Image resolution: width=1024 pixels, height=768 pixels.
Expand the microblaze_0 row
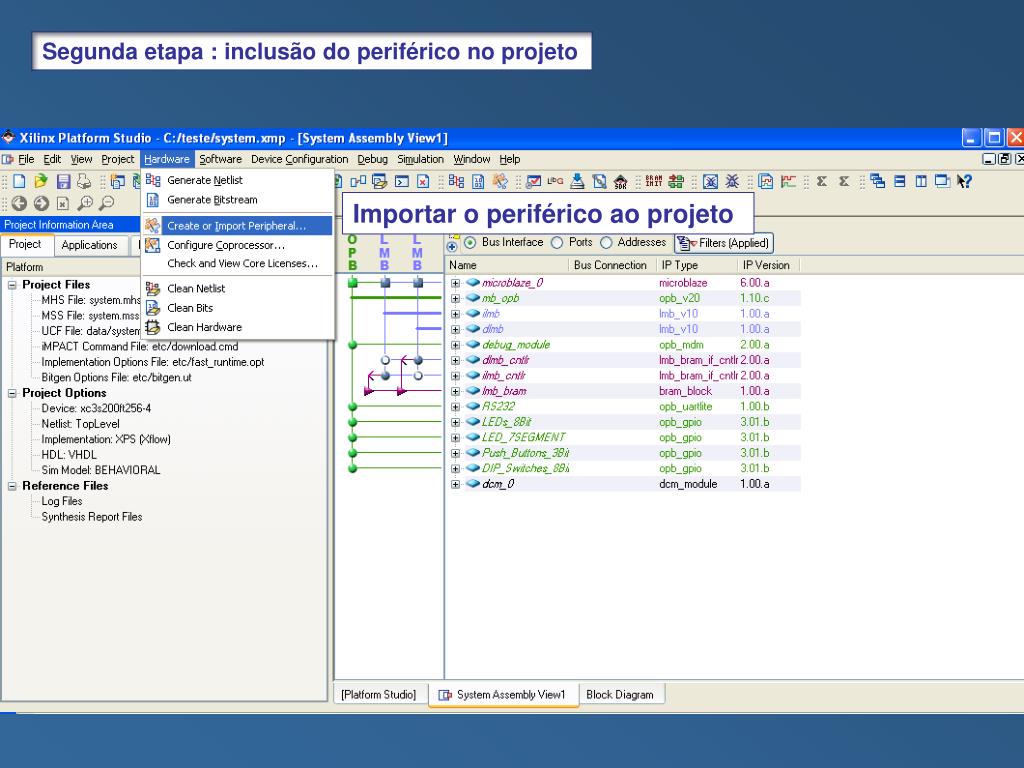pyautogui.click(x=455, y=283)
